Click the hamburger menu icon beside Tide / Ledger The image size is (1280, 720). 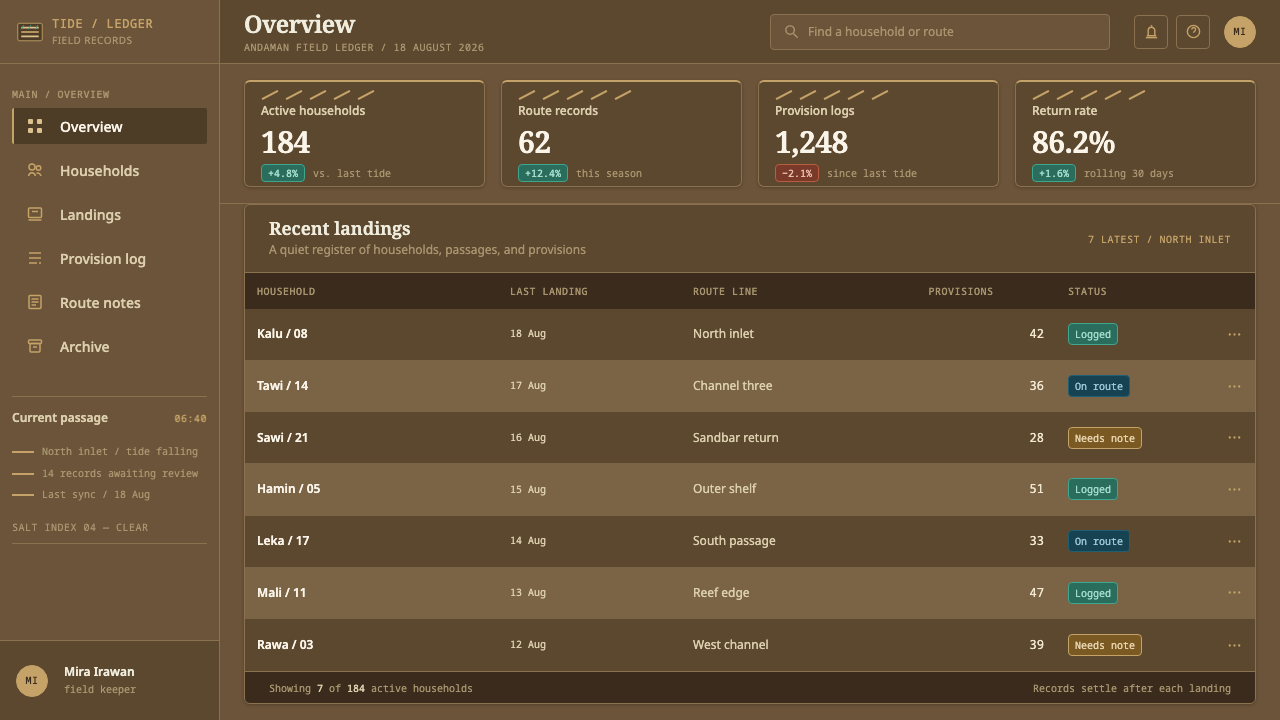30,32
